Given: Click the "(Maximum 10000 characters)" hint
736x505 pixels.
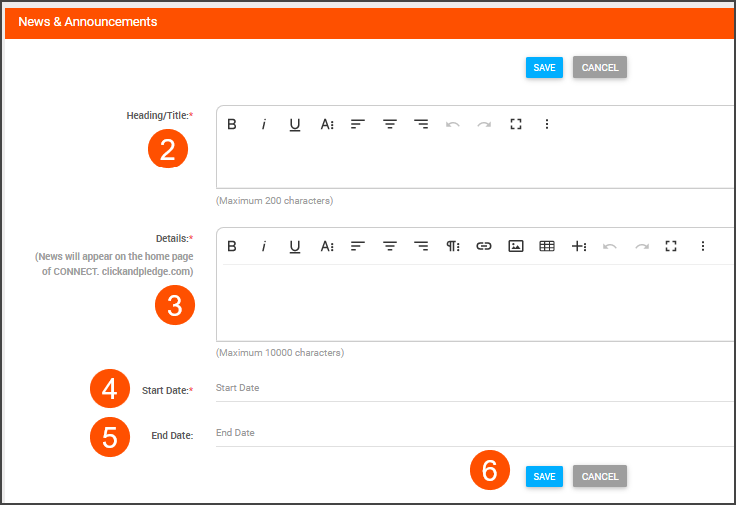Looking at the screenshot, I should pos(280,353).
